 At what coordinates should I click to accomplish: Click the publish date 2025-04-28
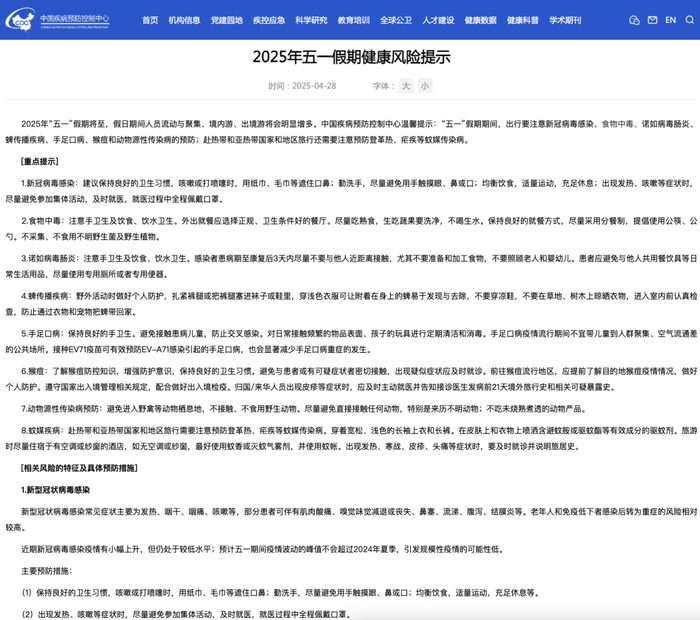click(x=314, y=86)
